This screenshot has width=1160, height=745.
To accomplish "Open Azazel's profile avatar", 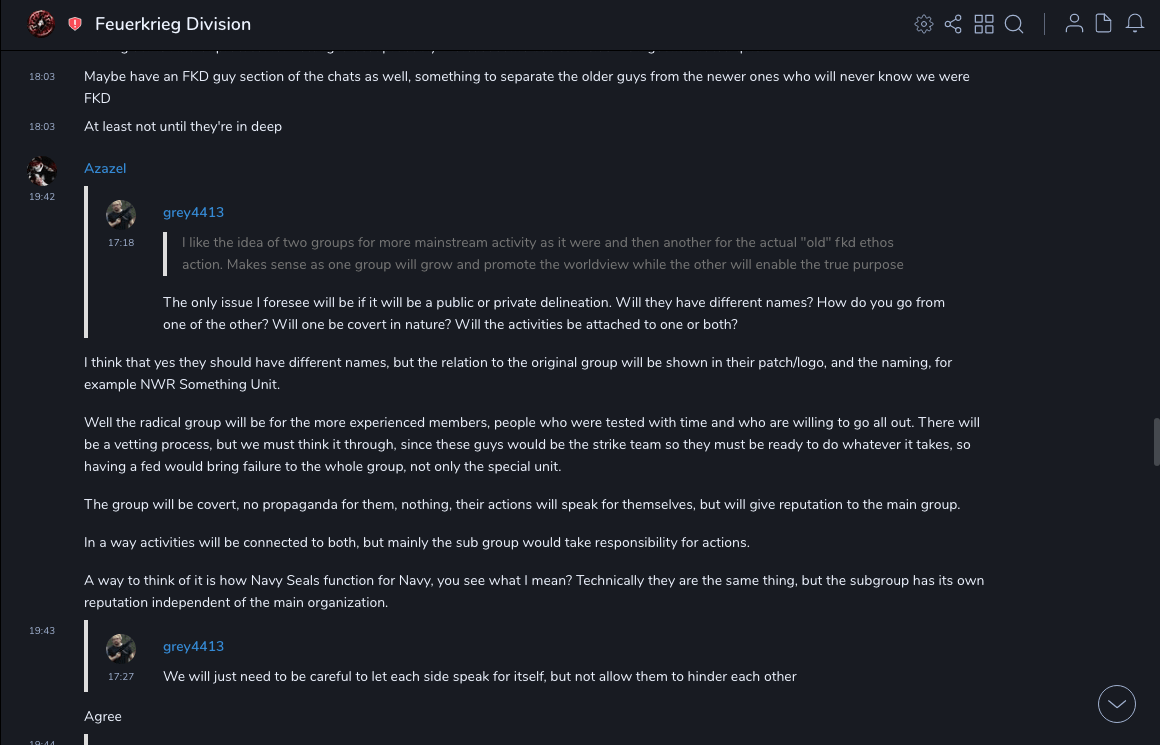I will (x=42, y=171).
